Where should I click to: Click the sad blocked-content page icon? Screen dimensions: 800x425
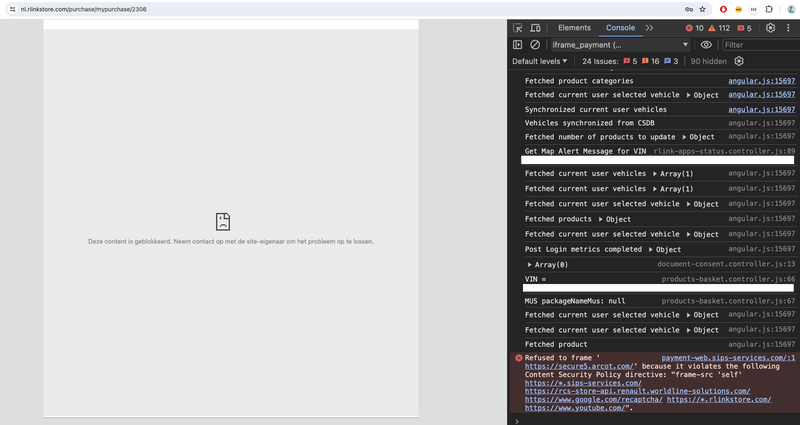click(223, 221)
